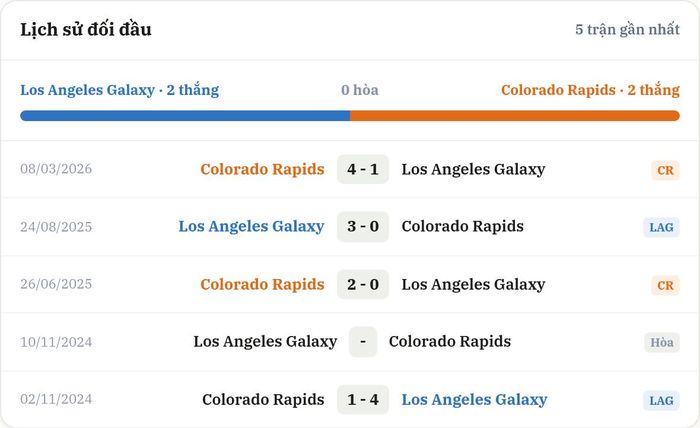This screenshot has height=428, width=700.
Task: Select the 1 - 4 score box
Action: (x=363, y=399)
